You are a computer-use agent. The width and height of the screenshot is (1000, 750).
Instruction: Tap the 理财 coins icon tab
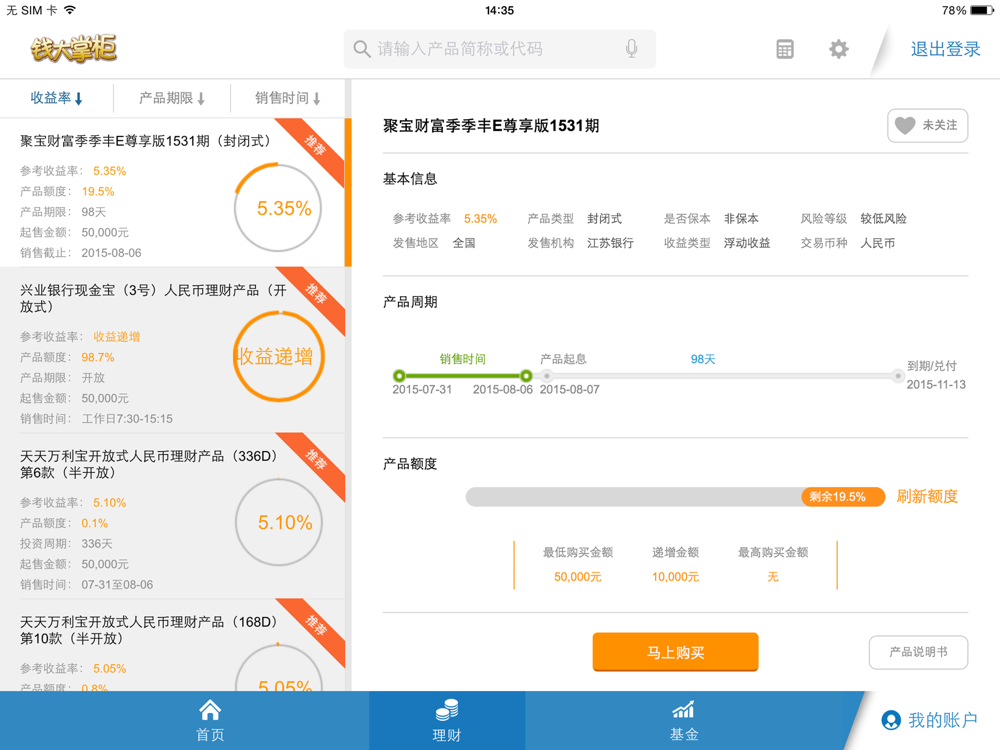click(x=447, y=710)
